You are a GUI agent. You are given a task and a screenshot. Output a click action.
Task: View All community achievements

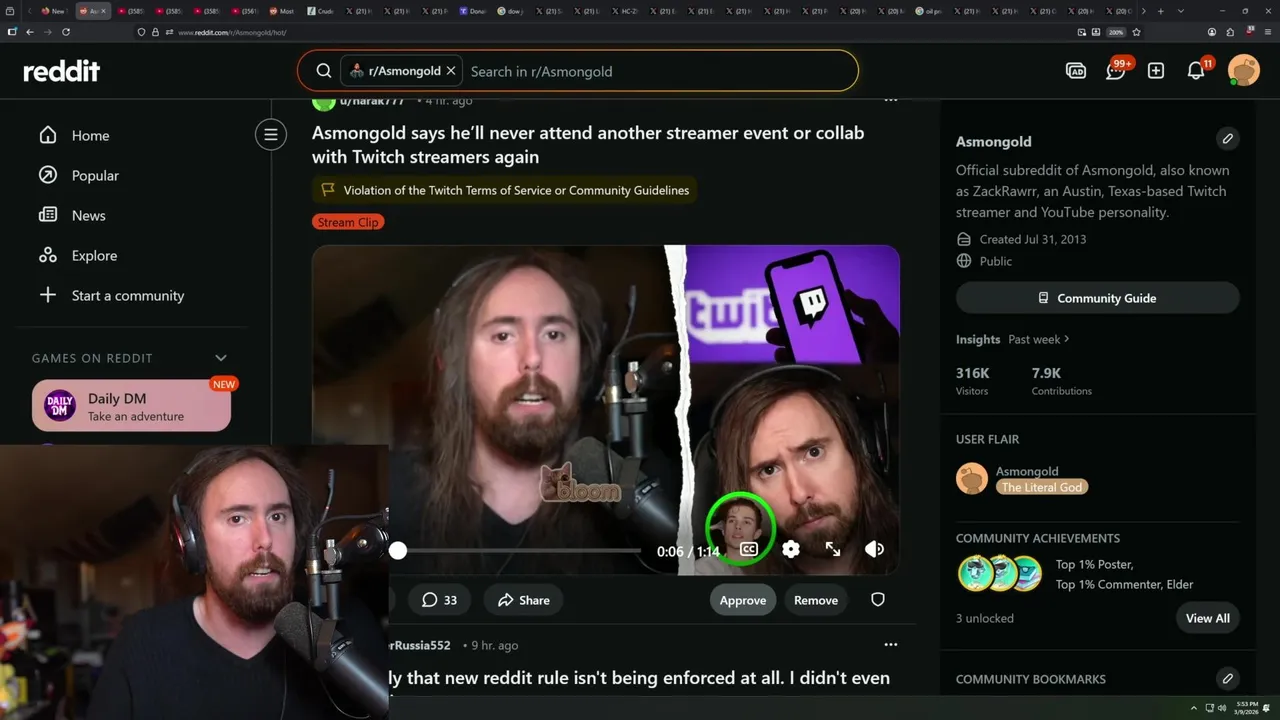[x=1208, y=618]
